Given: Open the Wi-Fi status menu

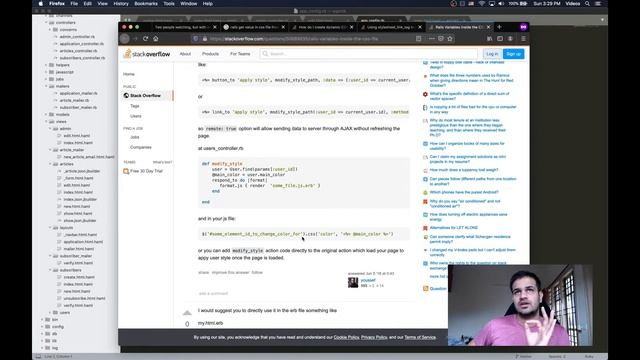Looking at the screenshot, I should pyautogui.click(x=482, y=4).
